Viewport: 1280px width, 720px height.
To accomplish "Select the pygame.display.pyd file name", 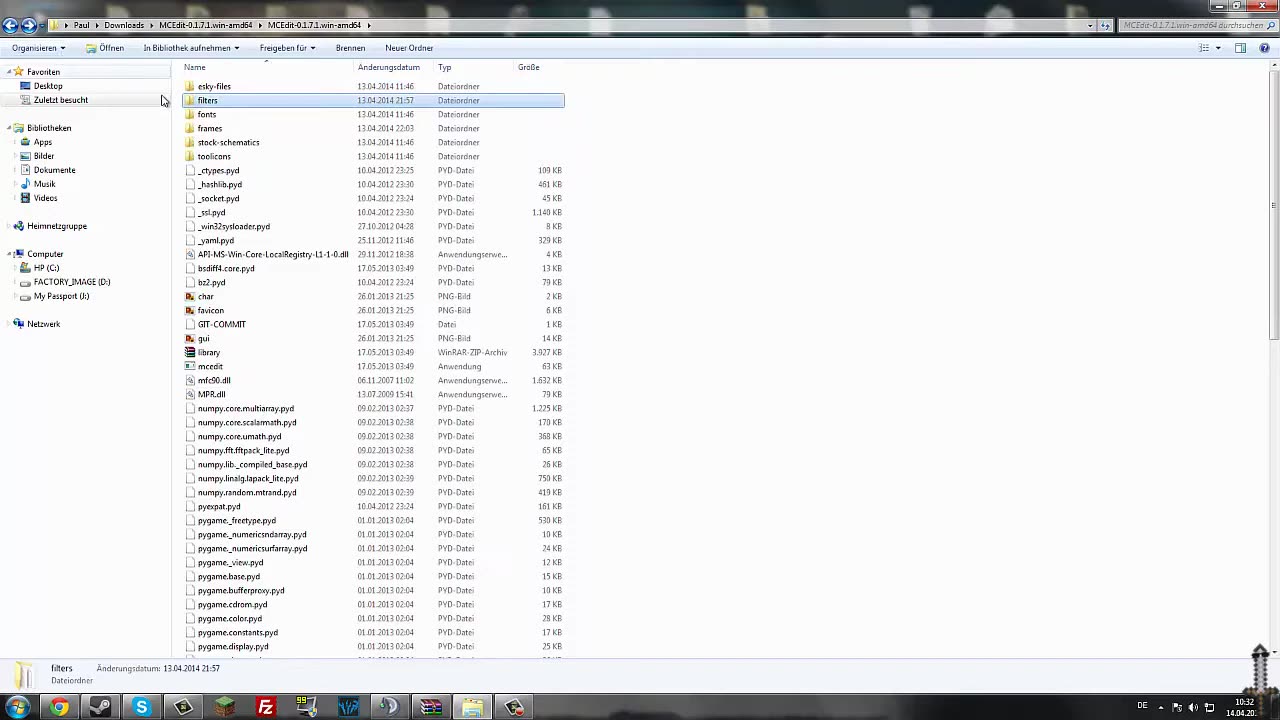I will pyautogui.click(x=233, y=646).
